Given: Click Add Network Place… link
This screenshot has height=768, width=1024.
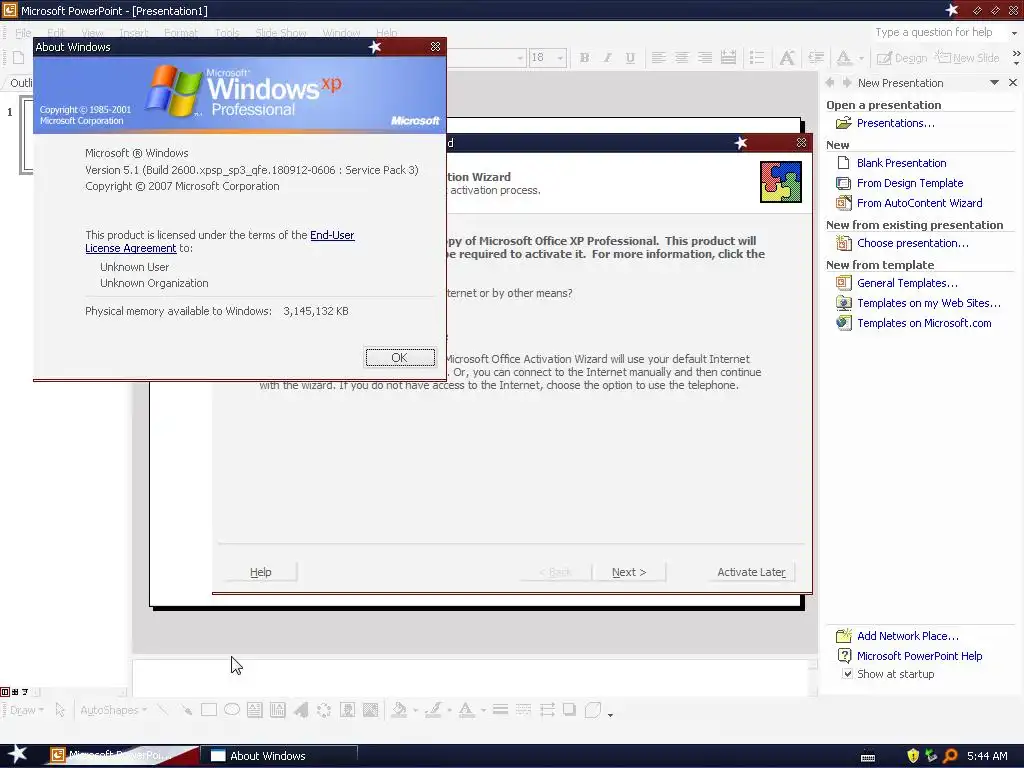Looking at the screenshot, I should 908,636.
